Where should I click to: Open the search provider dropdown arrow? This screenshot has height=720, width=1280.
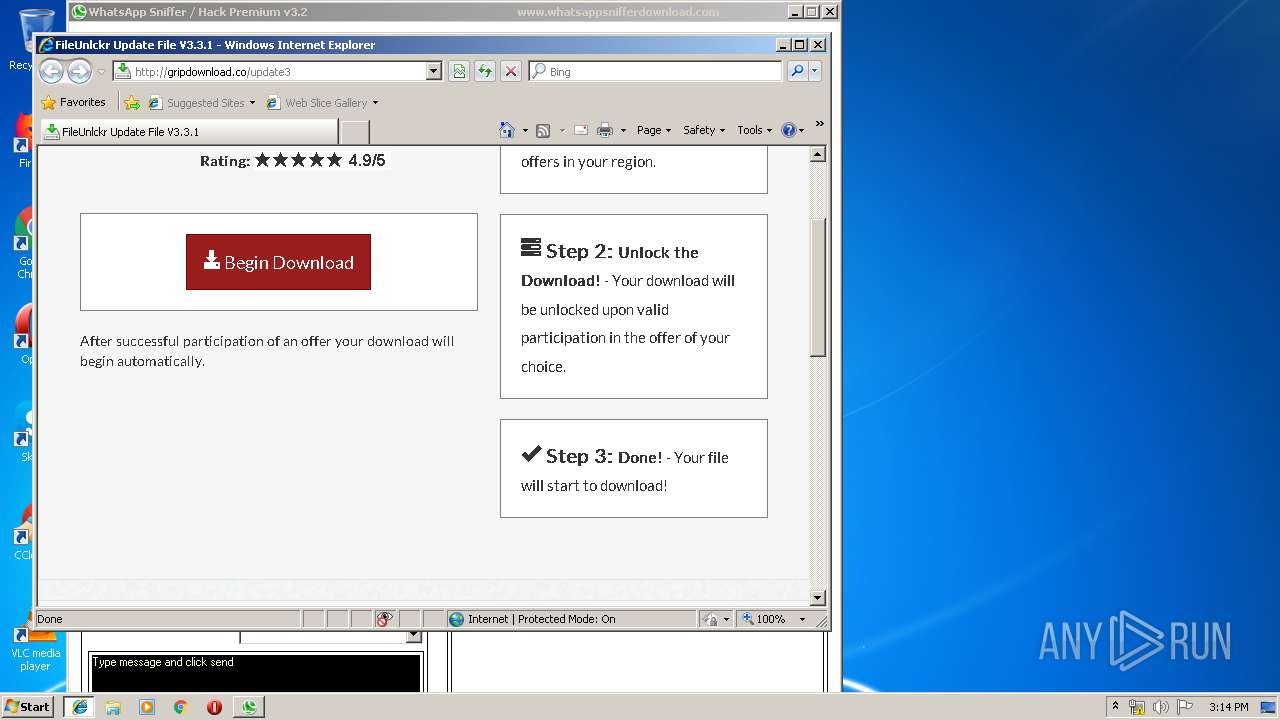[x=815, y=71]
